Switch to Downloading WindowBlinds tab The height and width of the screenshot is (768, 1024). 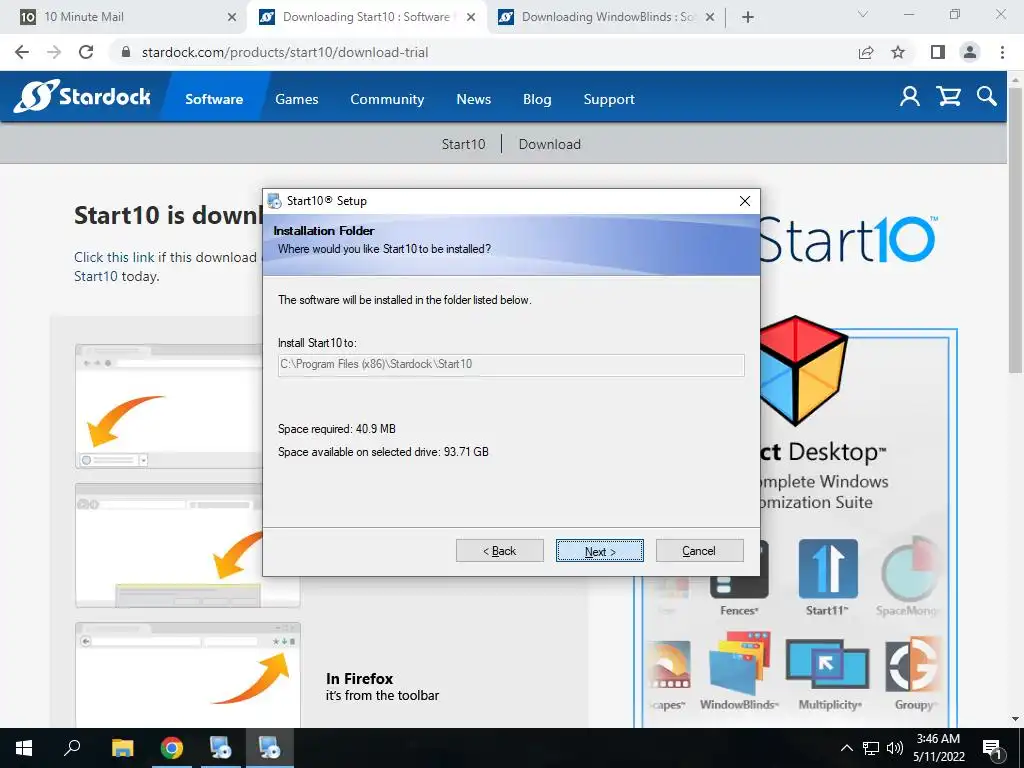(x=607, y=17)
